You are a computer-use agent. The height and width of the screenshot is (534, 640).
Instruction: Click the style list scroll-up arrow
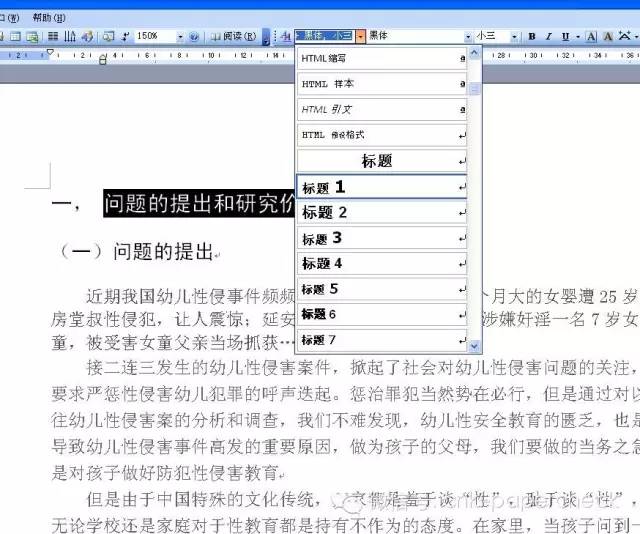tap(474, 53)
